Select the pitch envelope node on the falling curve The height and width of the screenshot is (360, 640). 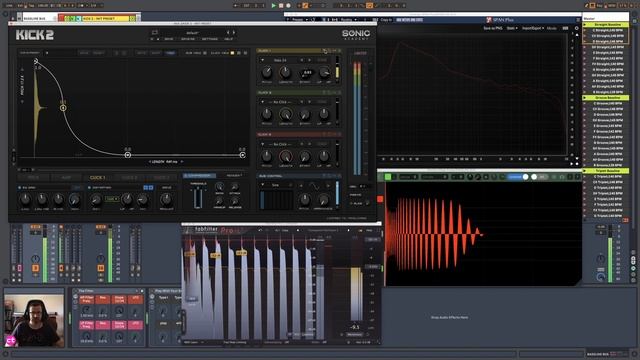click(x=63, y=108)
